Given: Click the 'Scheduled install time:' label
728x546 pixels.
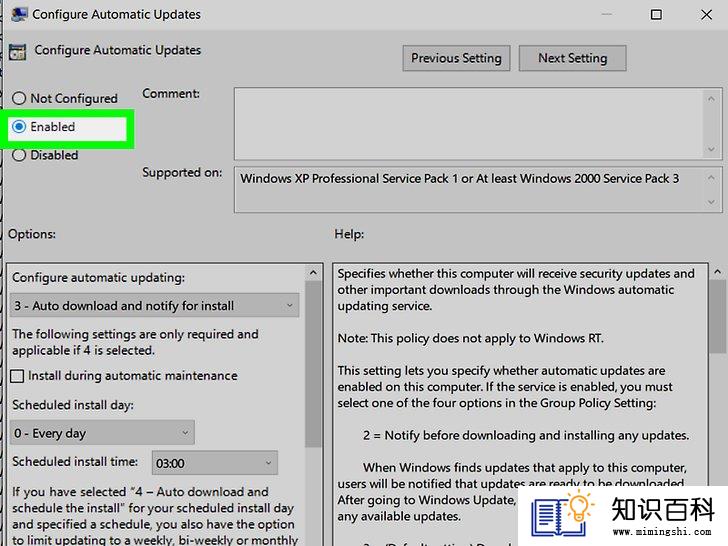Looking at the screenshot, I should pyautogui.click(x=75, y=462).
